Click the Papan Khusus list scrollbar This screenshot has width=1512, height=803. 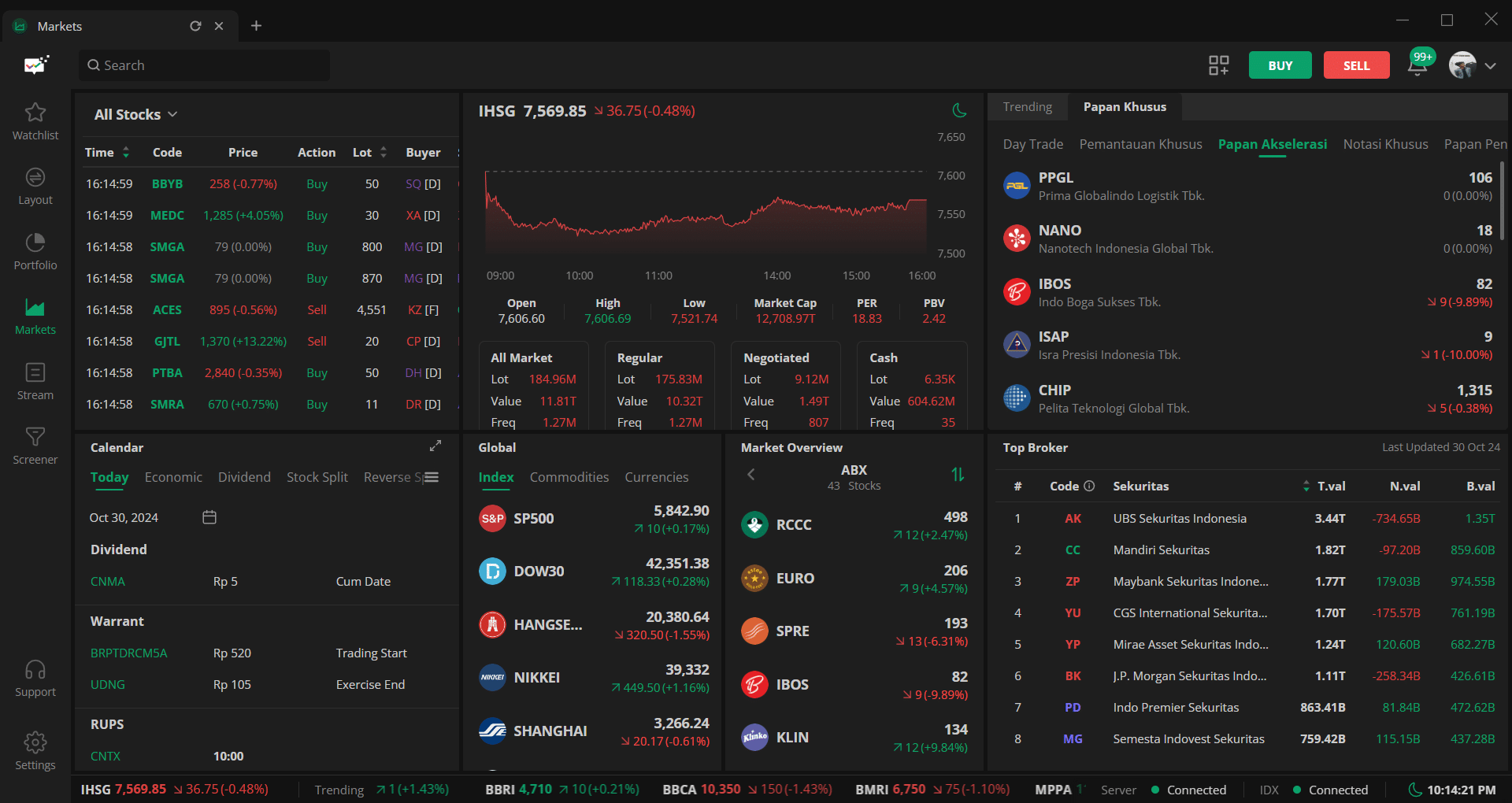click(1502, 201)
